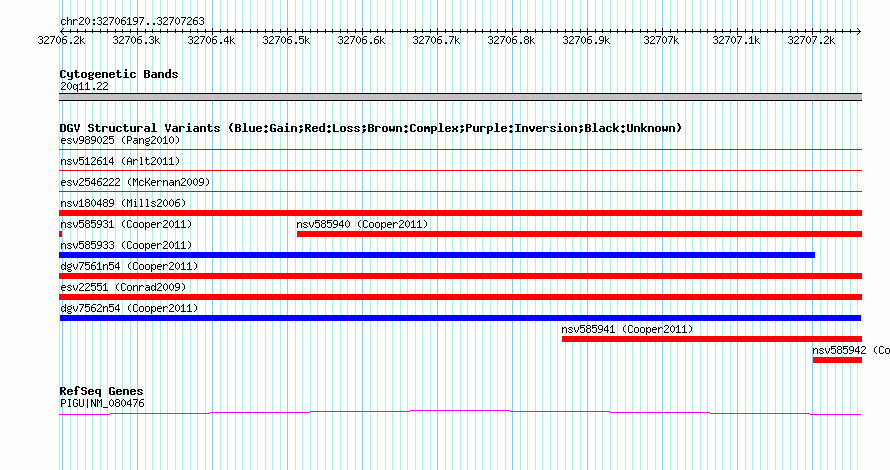Click the 32706.6k ruler tick label
890x470 pixels.
pos(361,40)
